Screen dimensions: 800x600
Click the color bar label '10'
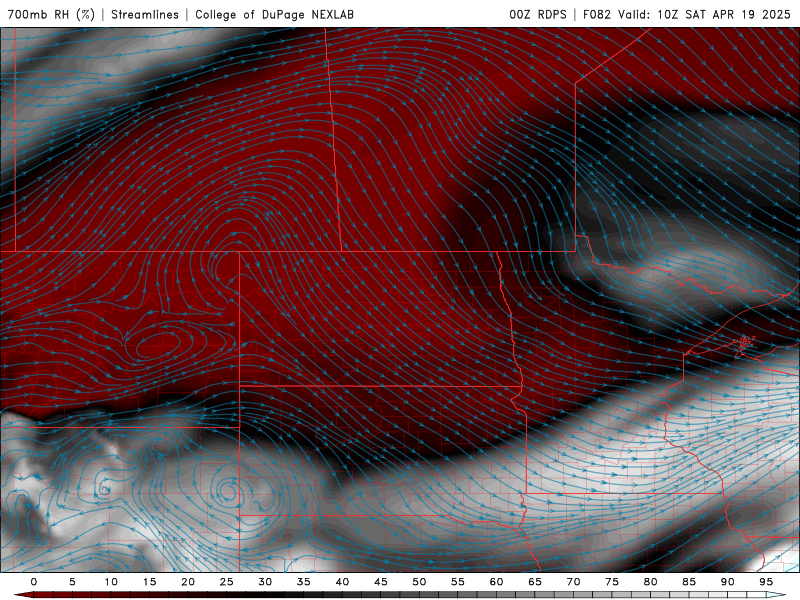[x=111, y=582]
